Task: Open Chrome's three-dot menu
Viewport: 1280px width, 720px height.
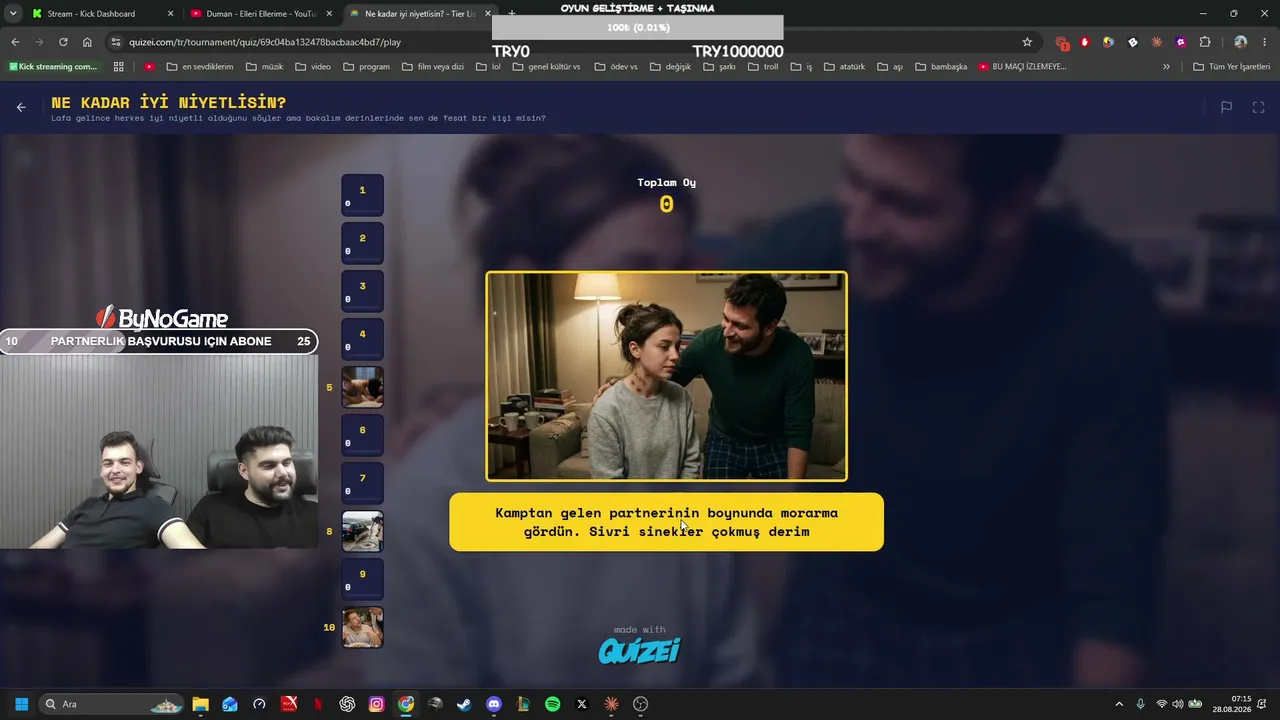Action: [x=1265, y=42]
